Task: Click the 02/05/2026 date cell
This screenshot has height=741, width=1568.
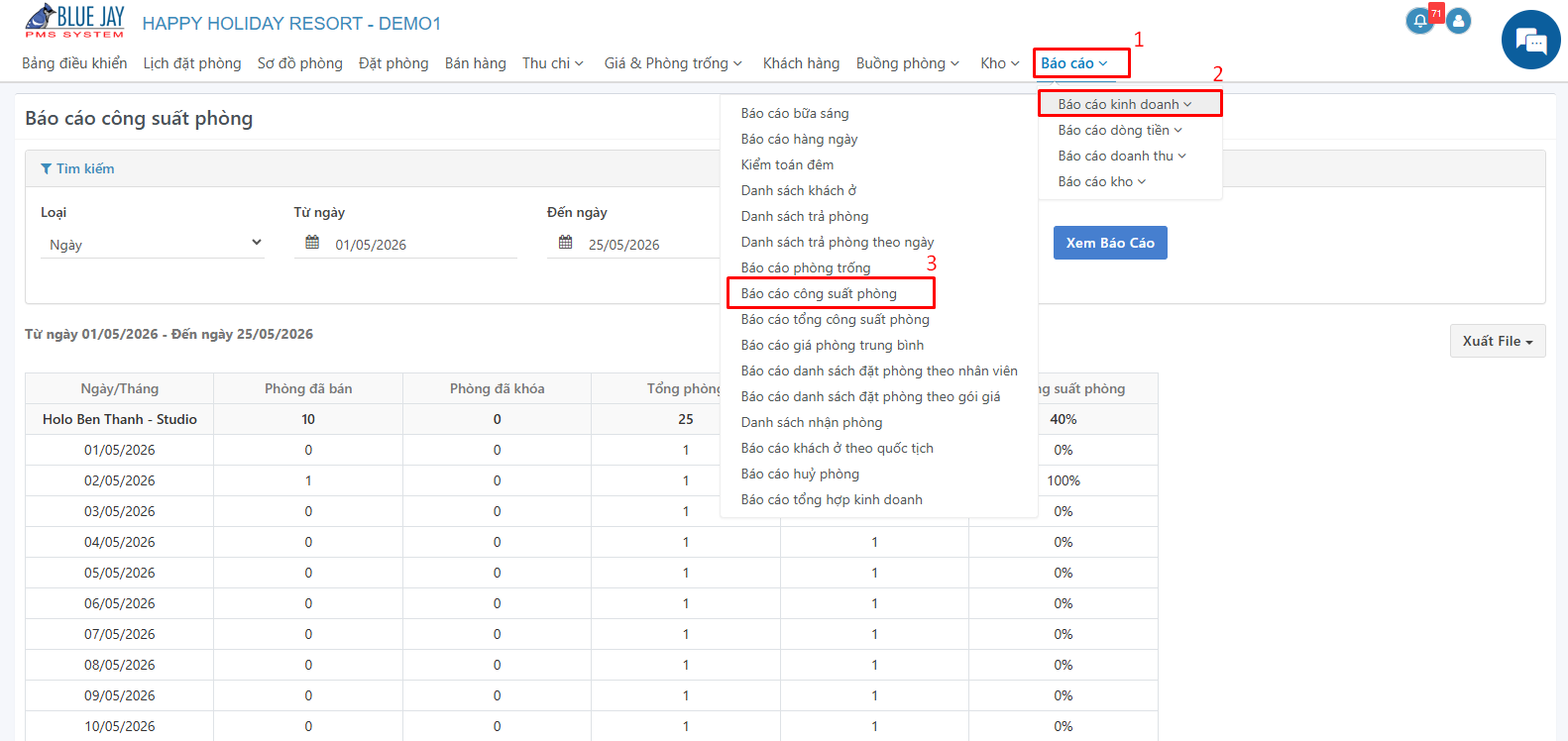Action: (120, 480)
